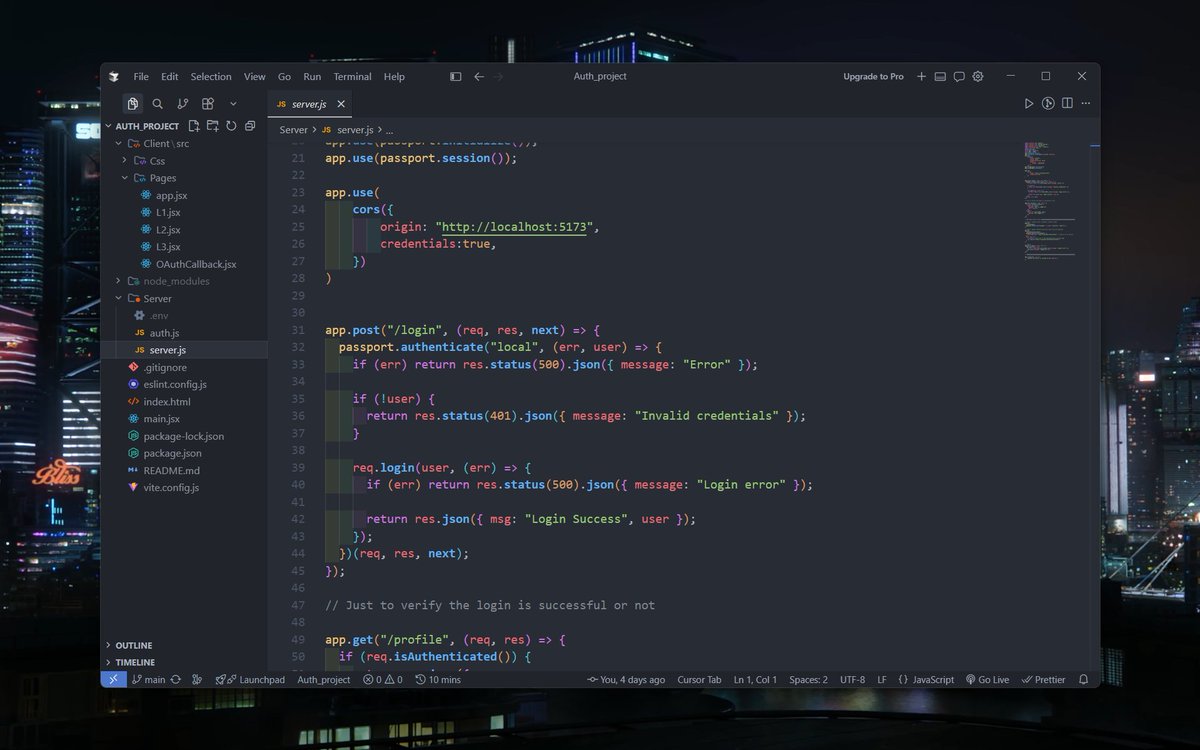Open notifications bell in status bar
Image resolution: width=1200 pixels, height=750 pixels.
1083,679
